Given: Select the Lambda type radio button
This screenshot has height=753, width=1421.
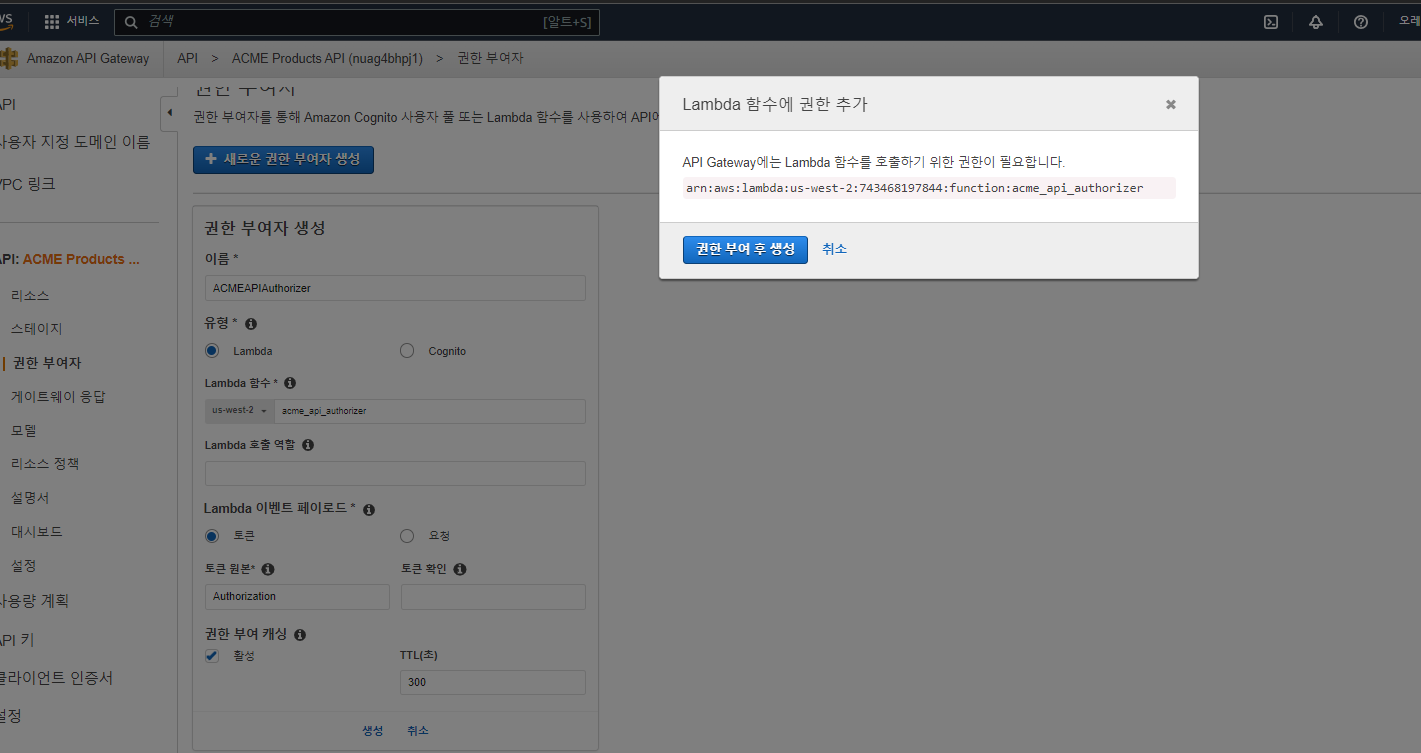Looking at the screenshot, I should pos(212,351).
